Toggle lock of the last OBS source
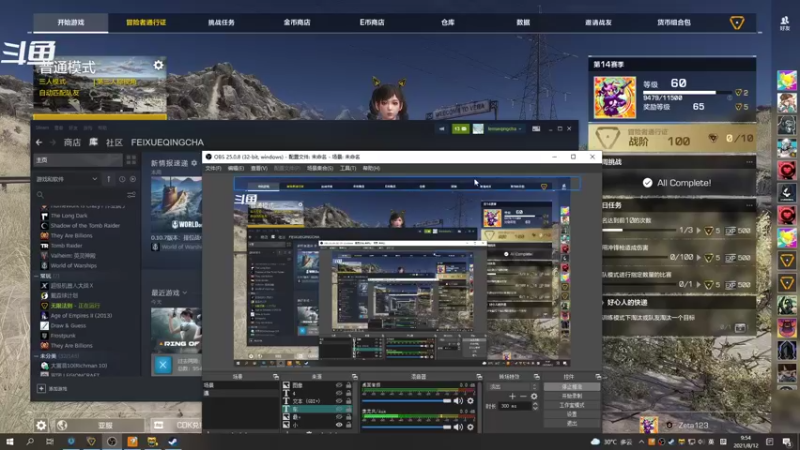The width and height of the screenshot is (800, 450). 348,424
